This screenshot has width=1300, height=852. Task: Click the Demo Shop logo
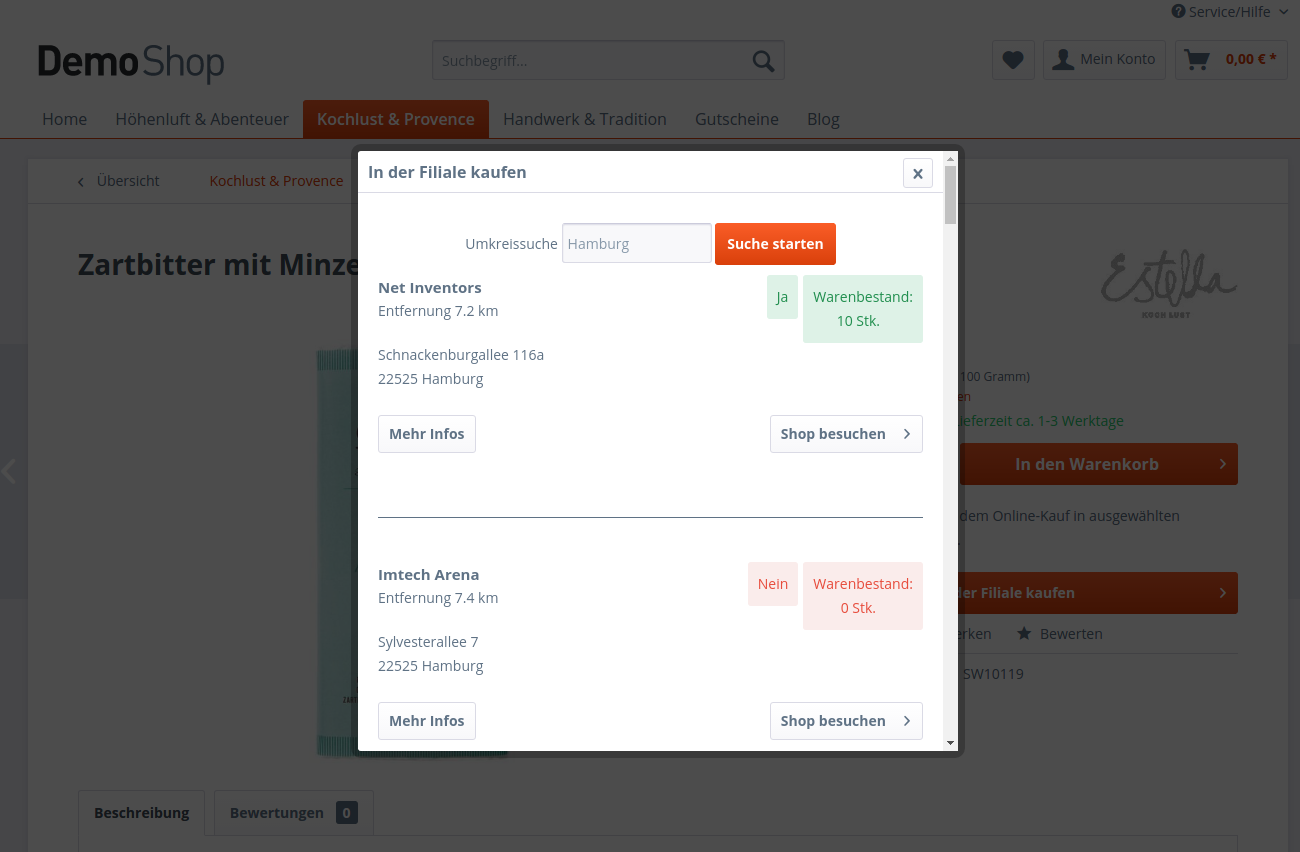(131, 62)
